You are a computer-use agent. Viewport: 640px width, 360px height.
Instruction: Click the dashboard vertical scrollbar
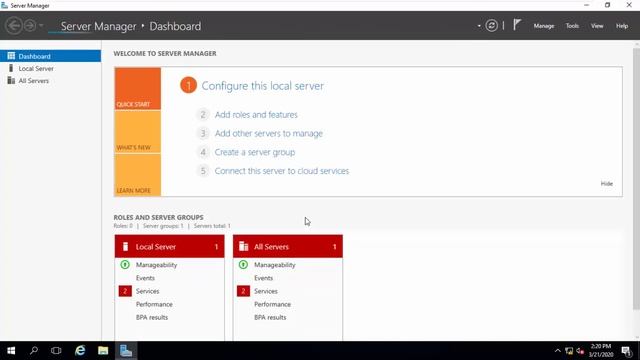[636, 178]
